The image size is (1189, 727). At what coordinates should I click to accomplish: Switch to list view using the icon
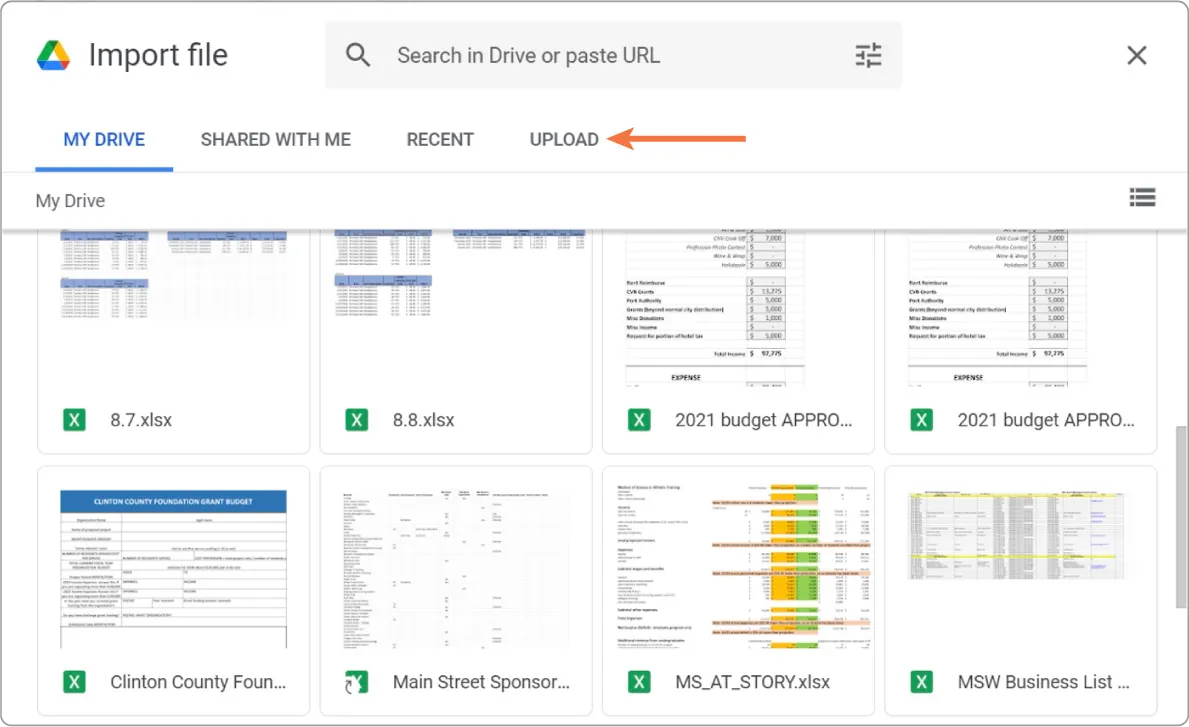click(1142, 197)
